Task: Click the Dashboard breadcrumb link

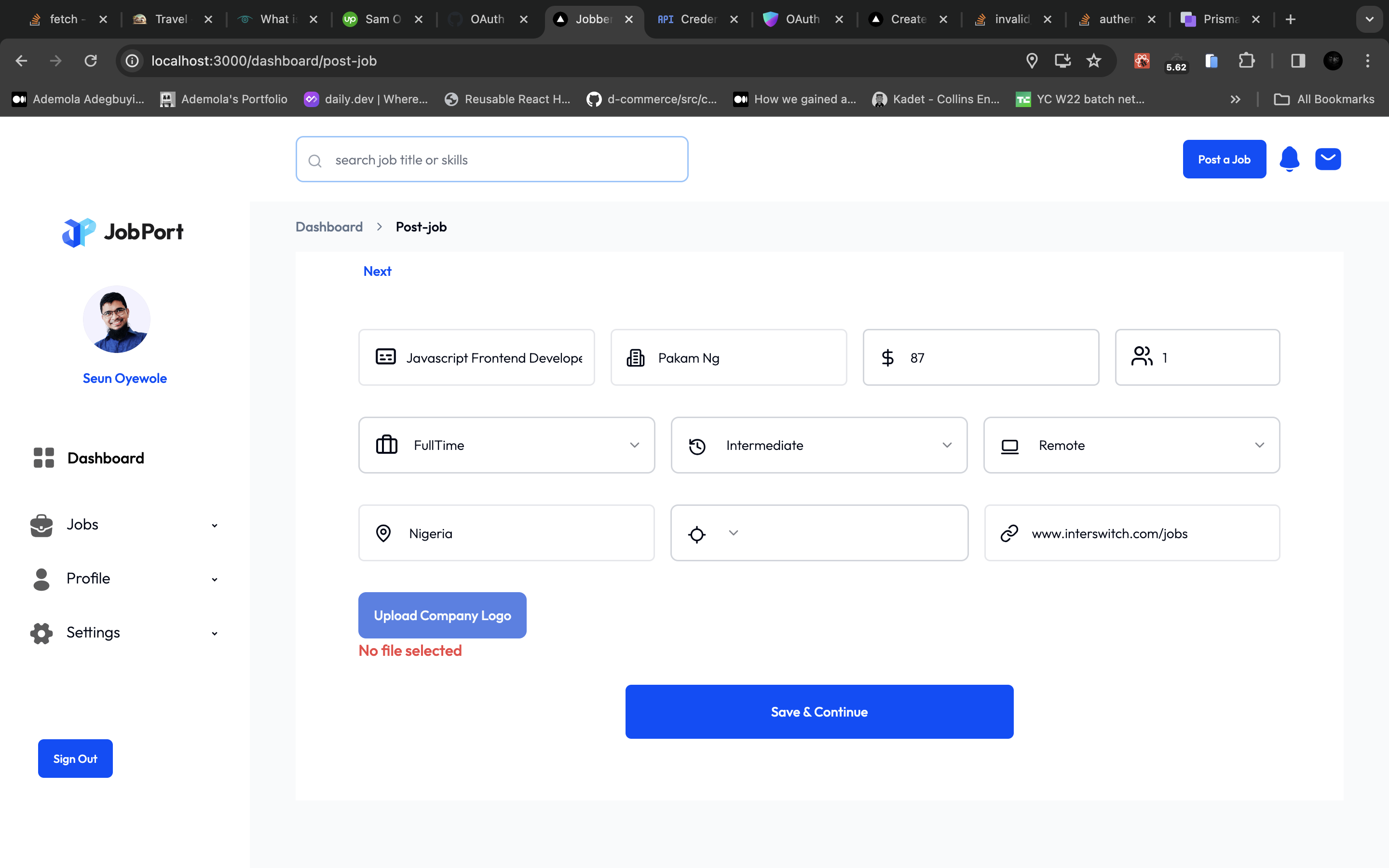Action: tap(329, 227)
